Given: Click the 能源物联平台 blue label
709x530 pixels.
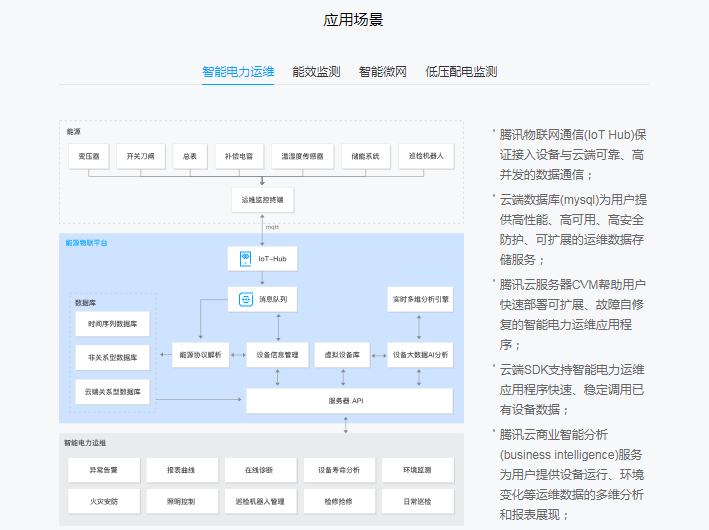Looking at the screenshot, I should tap(86, 243).
